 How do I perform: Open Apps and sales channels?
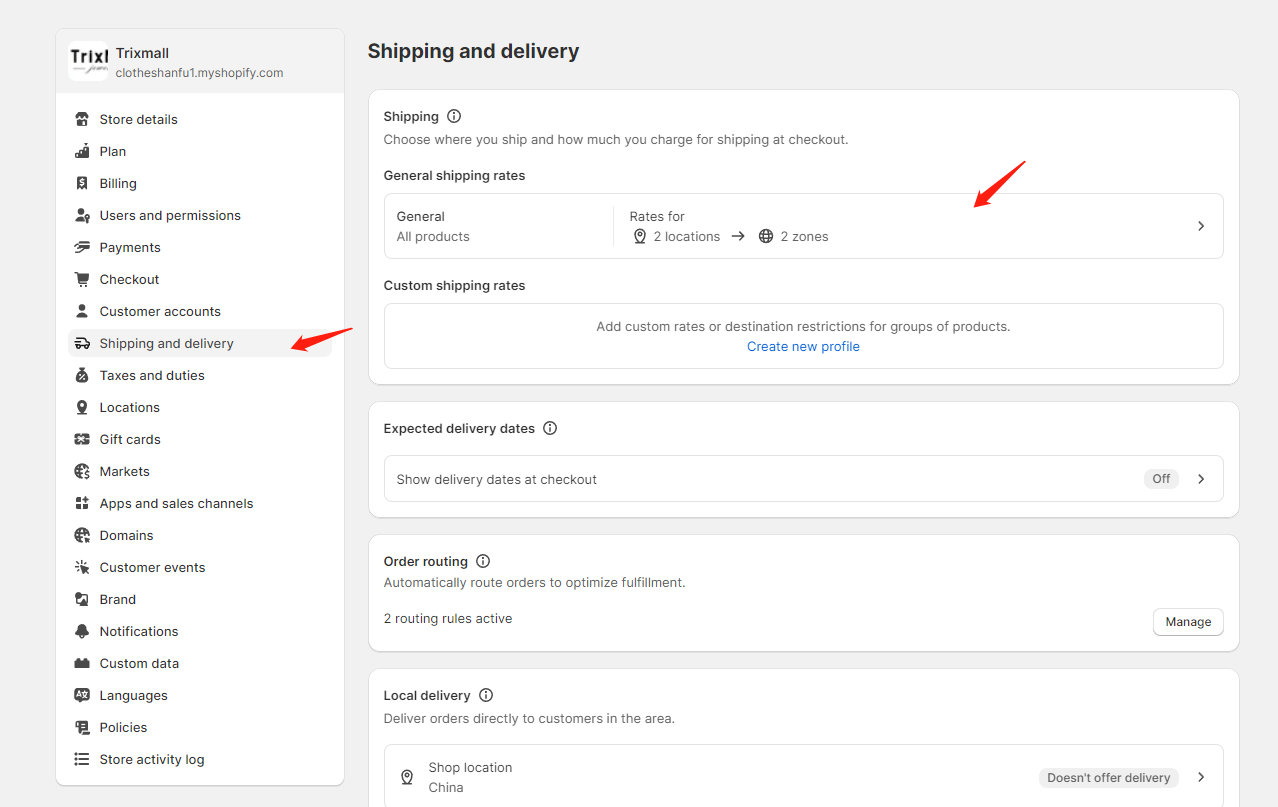[200, 503]
